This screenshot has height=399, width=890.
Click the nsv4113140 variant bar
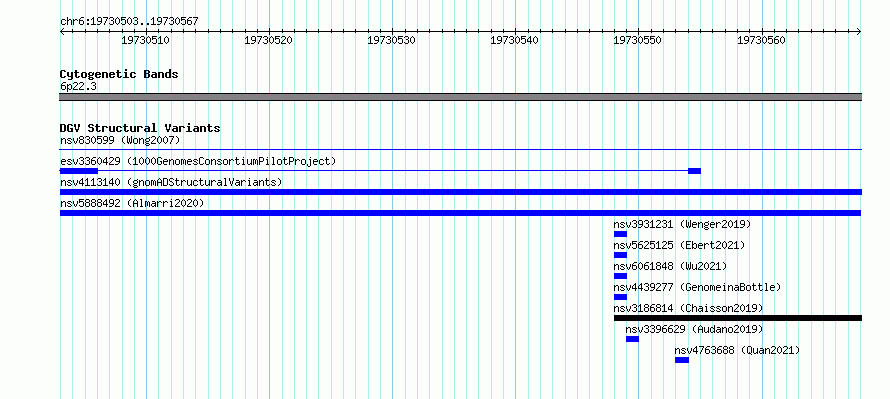pyautogui.click(x=461, y=192)
